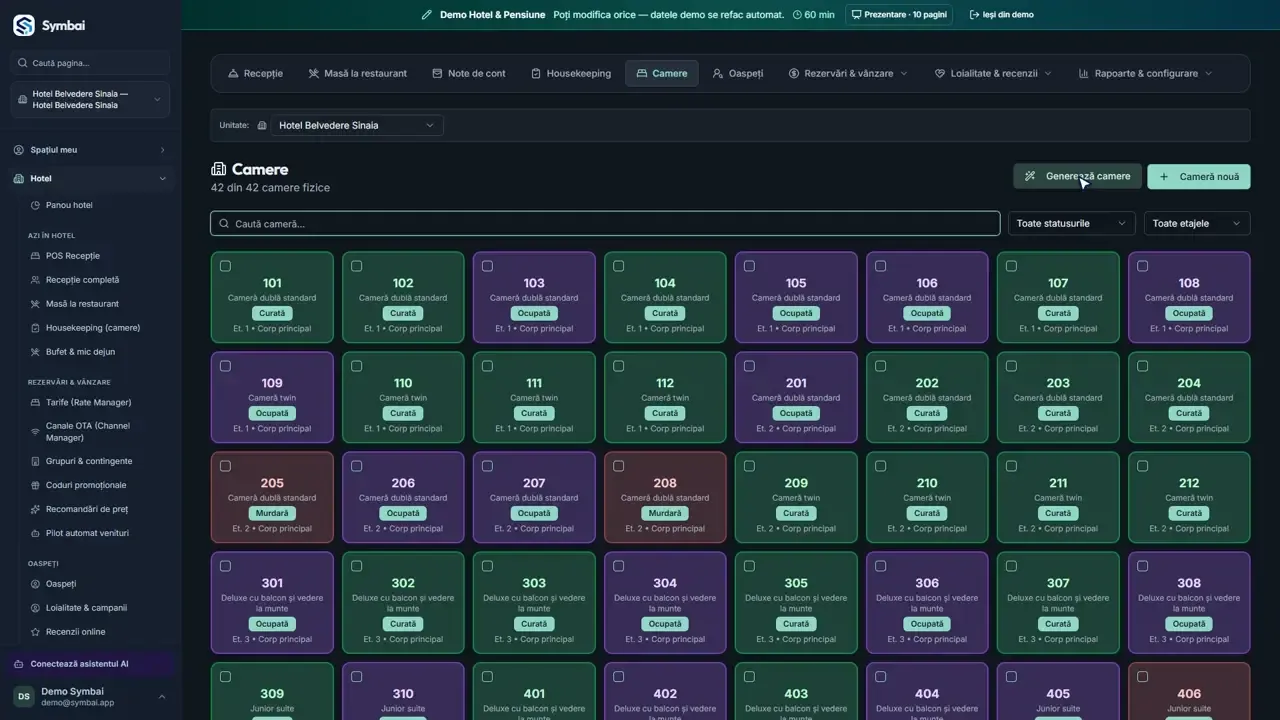Collapse the Hotel sidebar section
The width and height of the screenshot is (1280, 720).
(90, 178)
